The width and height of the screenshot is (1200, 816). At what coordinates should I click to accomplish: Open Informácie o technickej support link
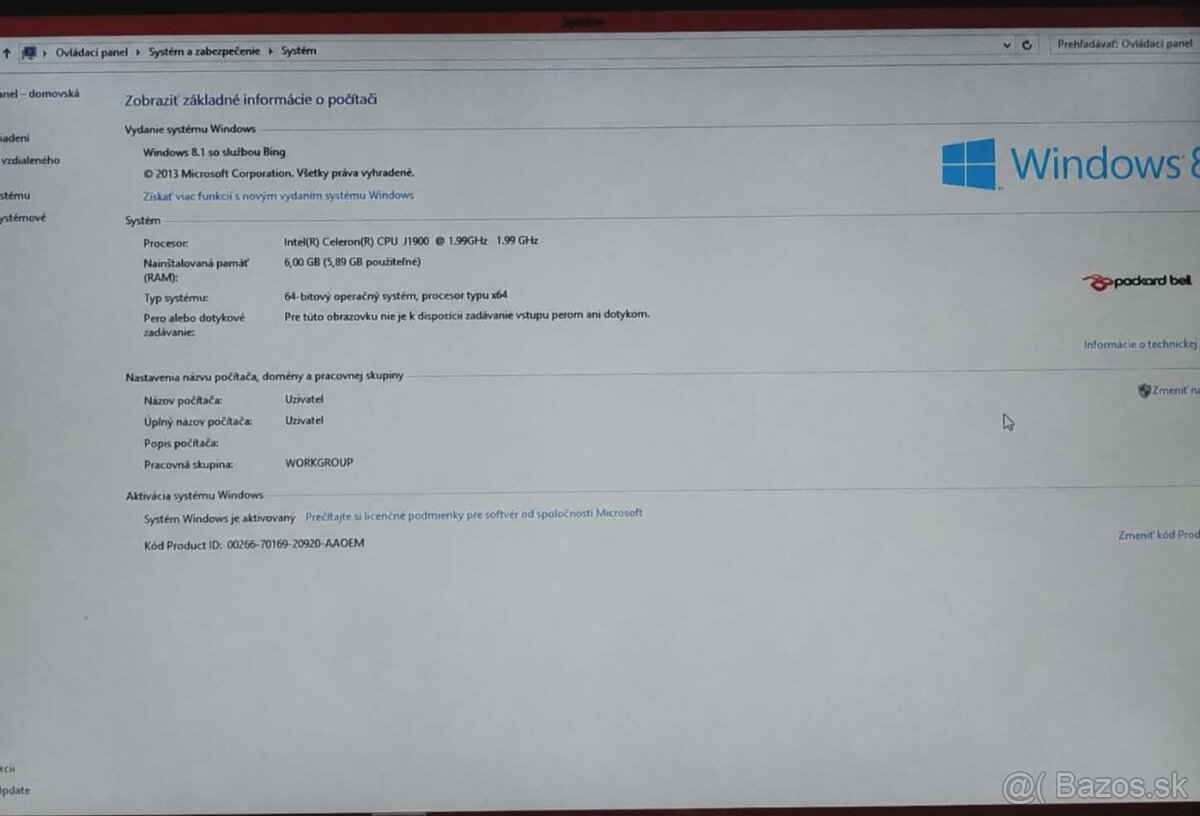click(1141, 344)
